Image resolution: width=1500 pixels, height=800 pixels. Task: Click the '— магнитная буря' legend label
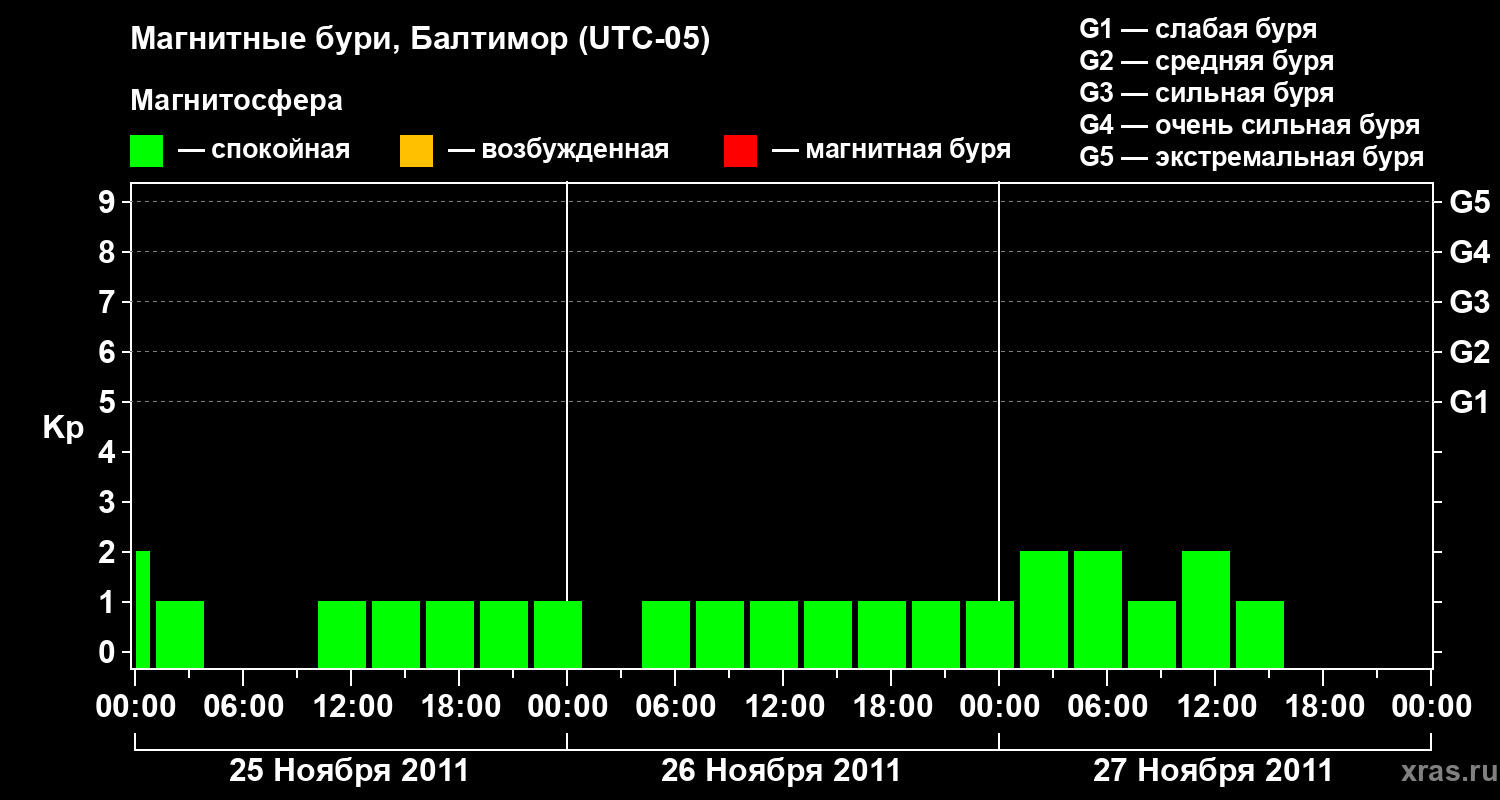(892, 150)
